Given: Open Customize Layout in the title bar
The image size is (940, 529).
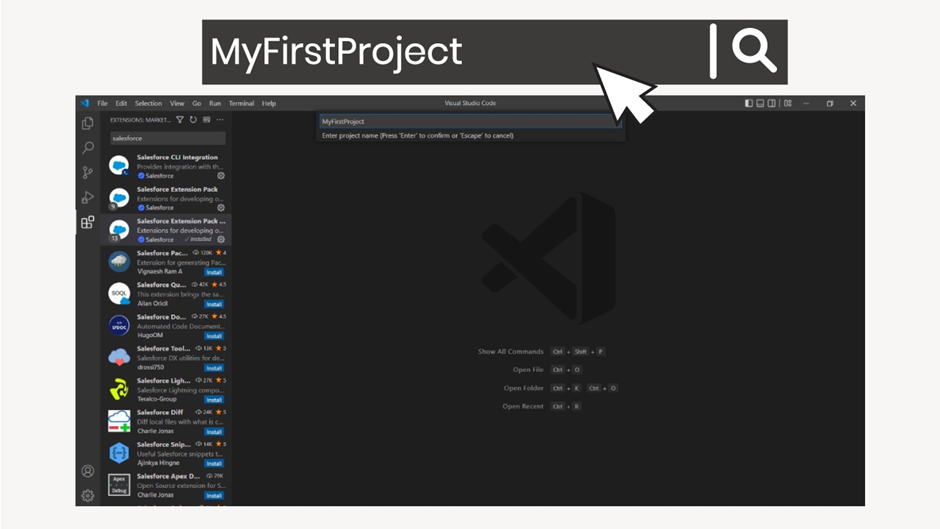Looking at the screenshot, I should click(x=788, y=103).
